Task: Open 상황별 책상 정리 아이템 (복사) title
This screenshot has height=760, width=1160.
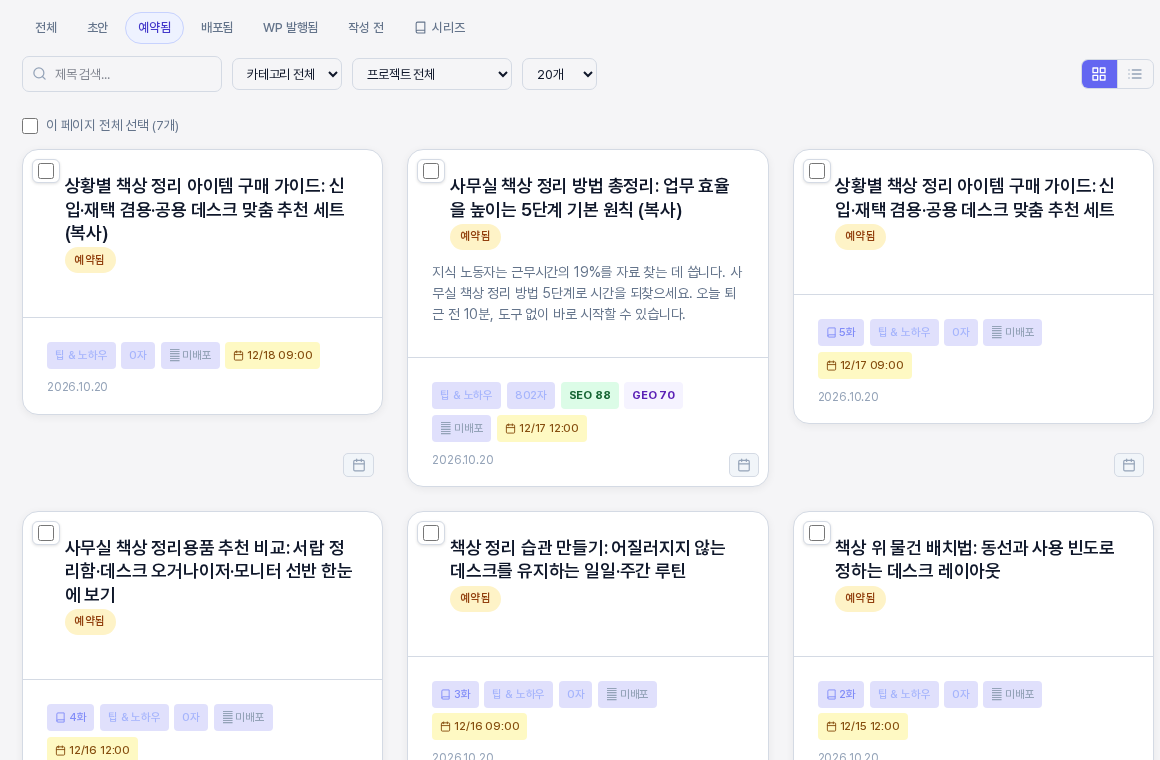Action: point(205,209)
